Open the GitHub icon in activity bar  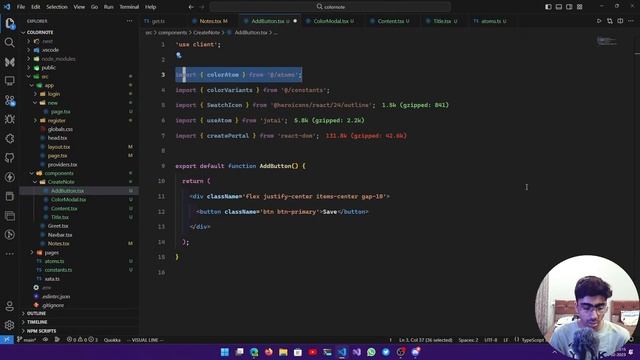tap(9, 158)
